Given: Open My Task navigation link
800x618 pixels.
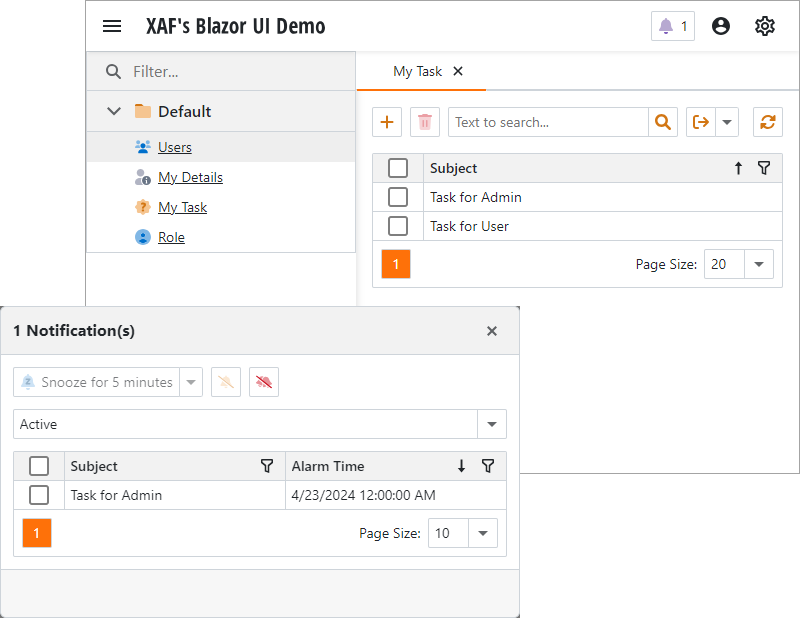Looking at the screenshot, I should tap(182, 207).
